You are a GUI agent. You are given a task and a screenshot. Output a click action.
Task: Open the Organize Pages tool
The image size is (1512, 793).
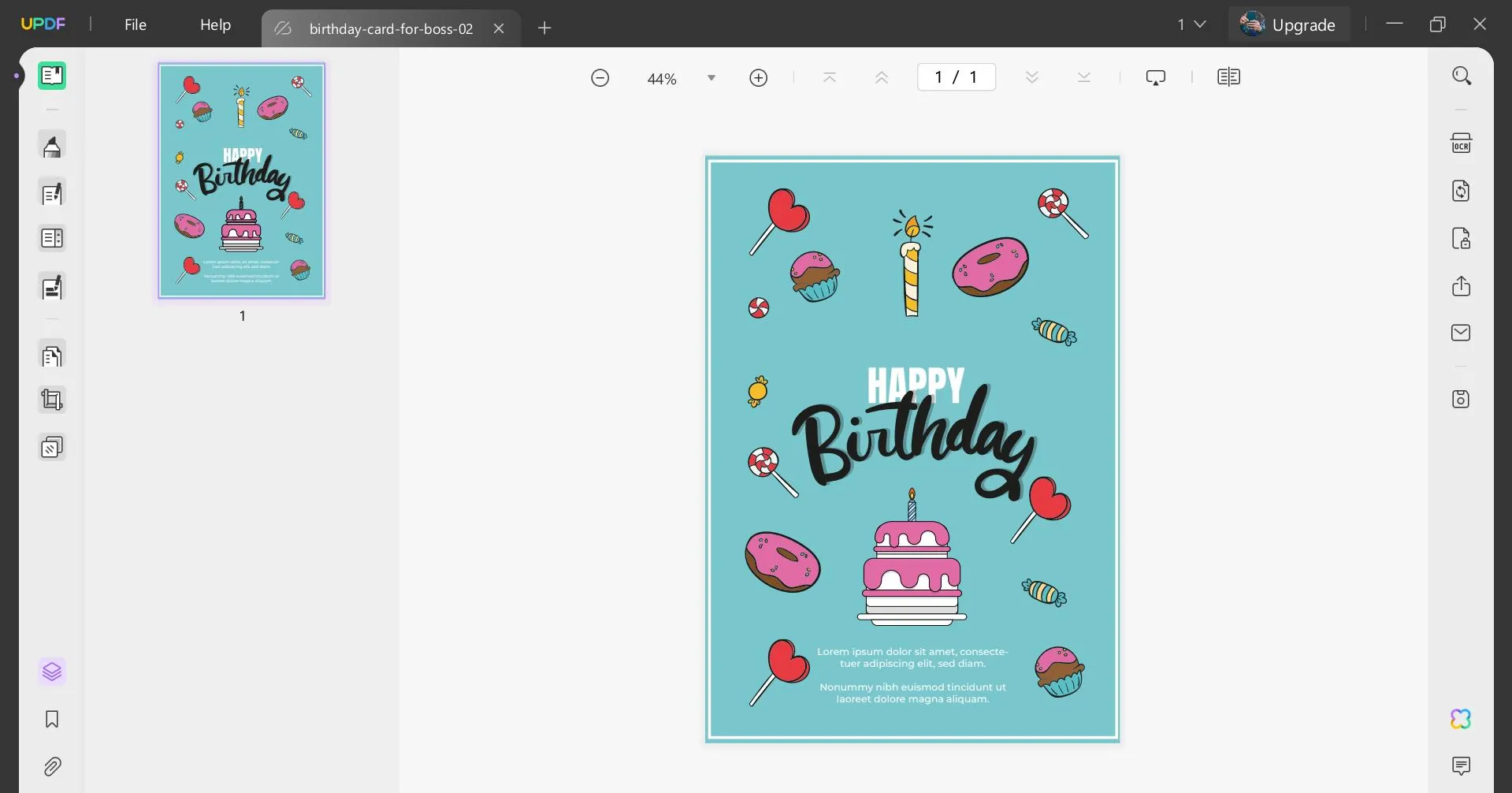[52, 356]
